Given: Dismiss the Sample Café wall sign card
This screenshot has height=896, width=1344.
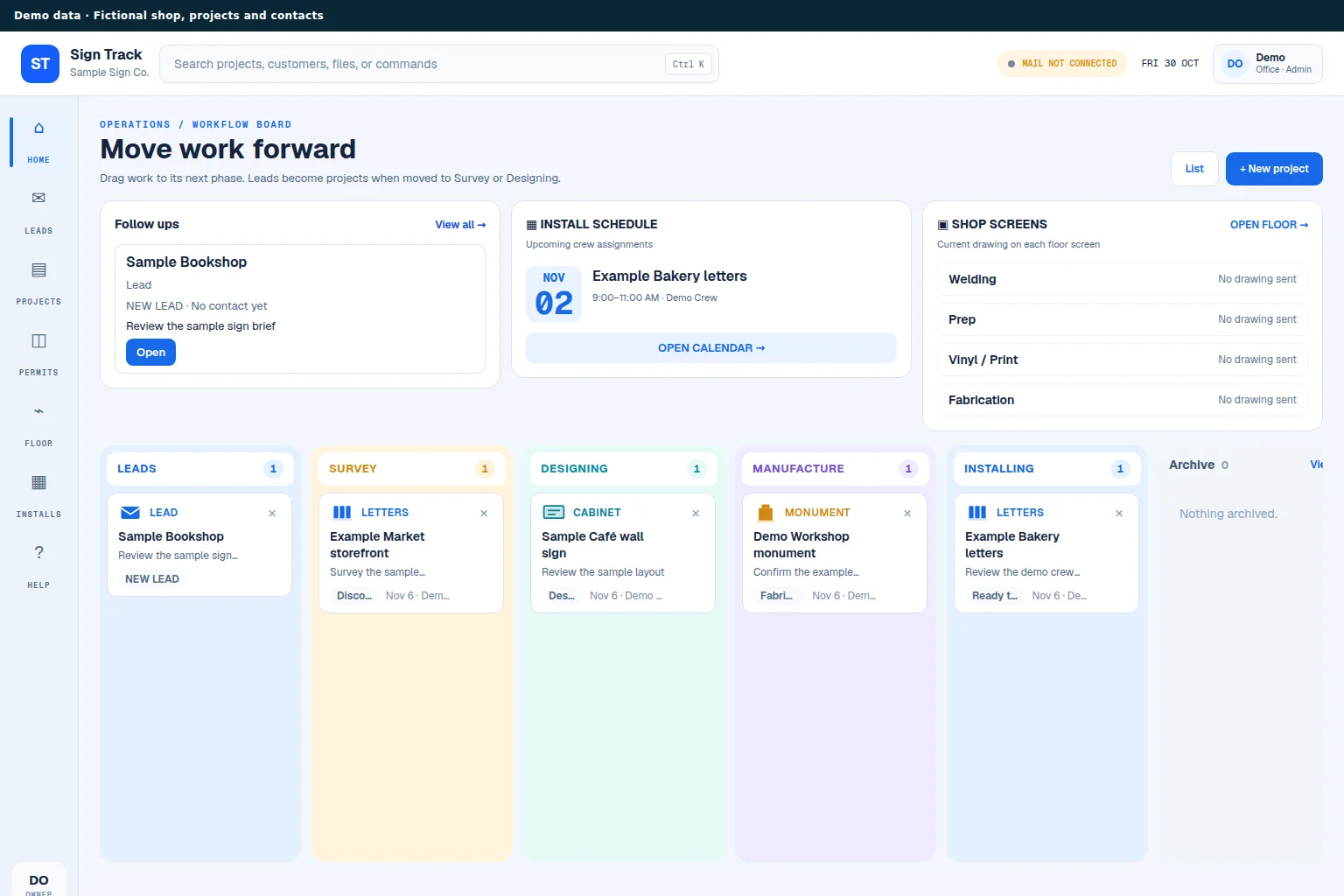Looking at the screenshot, I should (x=696, y=514).
